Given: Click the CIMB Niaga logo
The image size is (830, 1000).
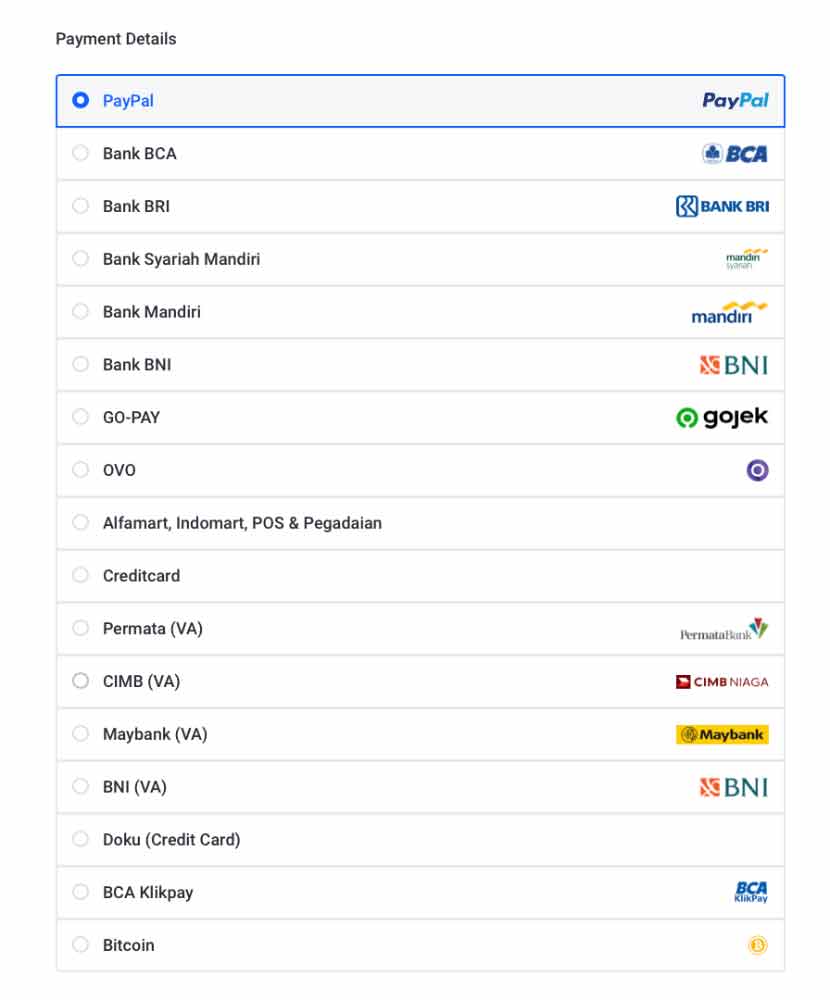Looking at the screenshot, I should pyautogui.click(x=722, y=682).
